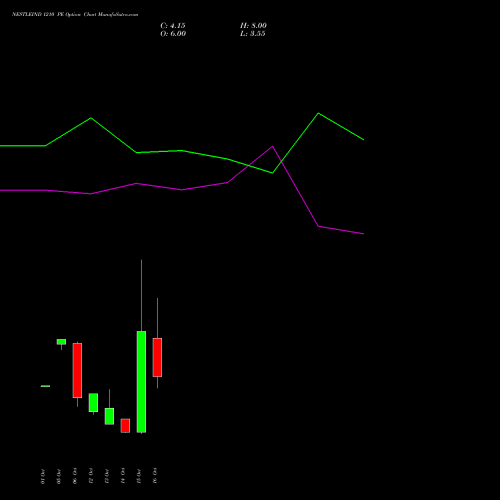
Task: Click the large red candlestick above 06 Oct
Action: pos(77,370)
